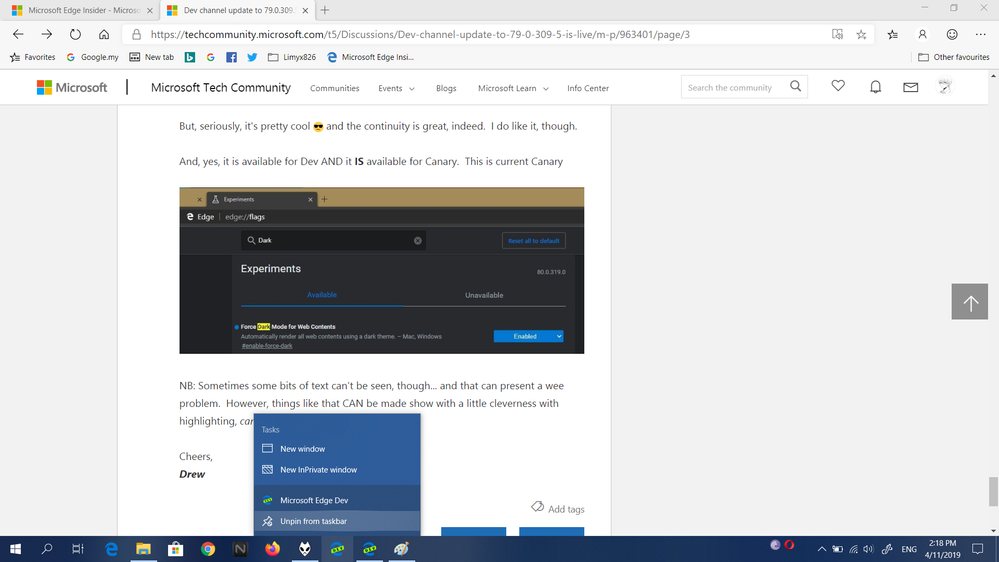This screenshot has height=562, width=999.
Task: Open Task View on taskbar
Action: tap(78, 549)
